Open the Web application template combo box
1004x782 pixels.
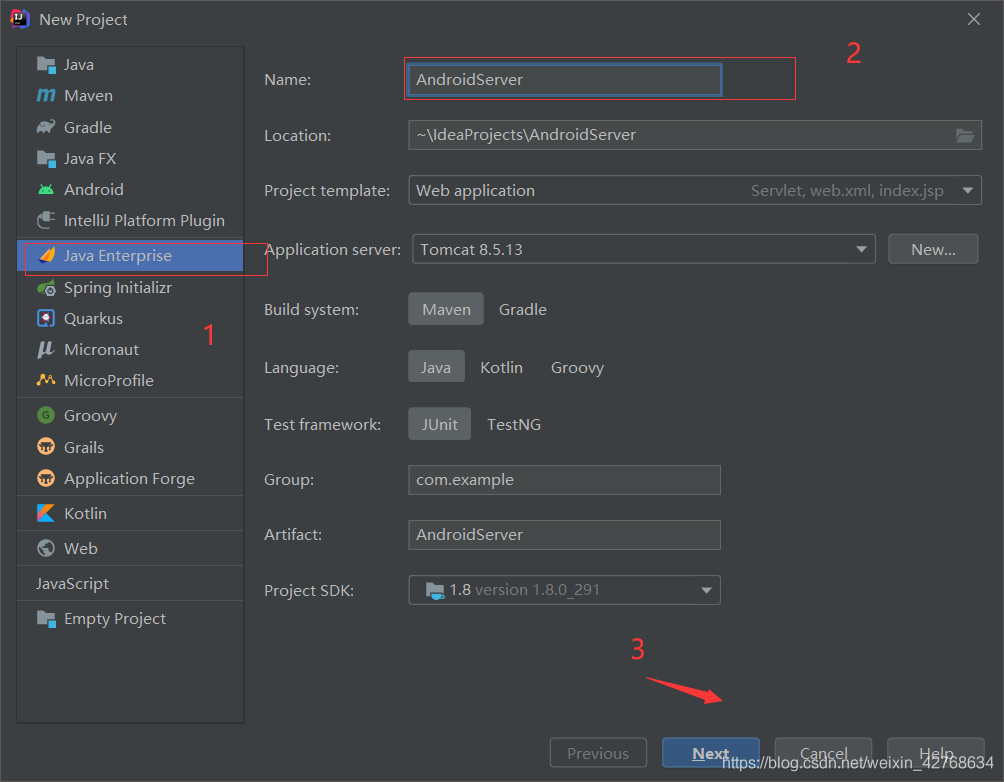(695, 190)
